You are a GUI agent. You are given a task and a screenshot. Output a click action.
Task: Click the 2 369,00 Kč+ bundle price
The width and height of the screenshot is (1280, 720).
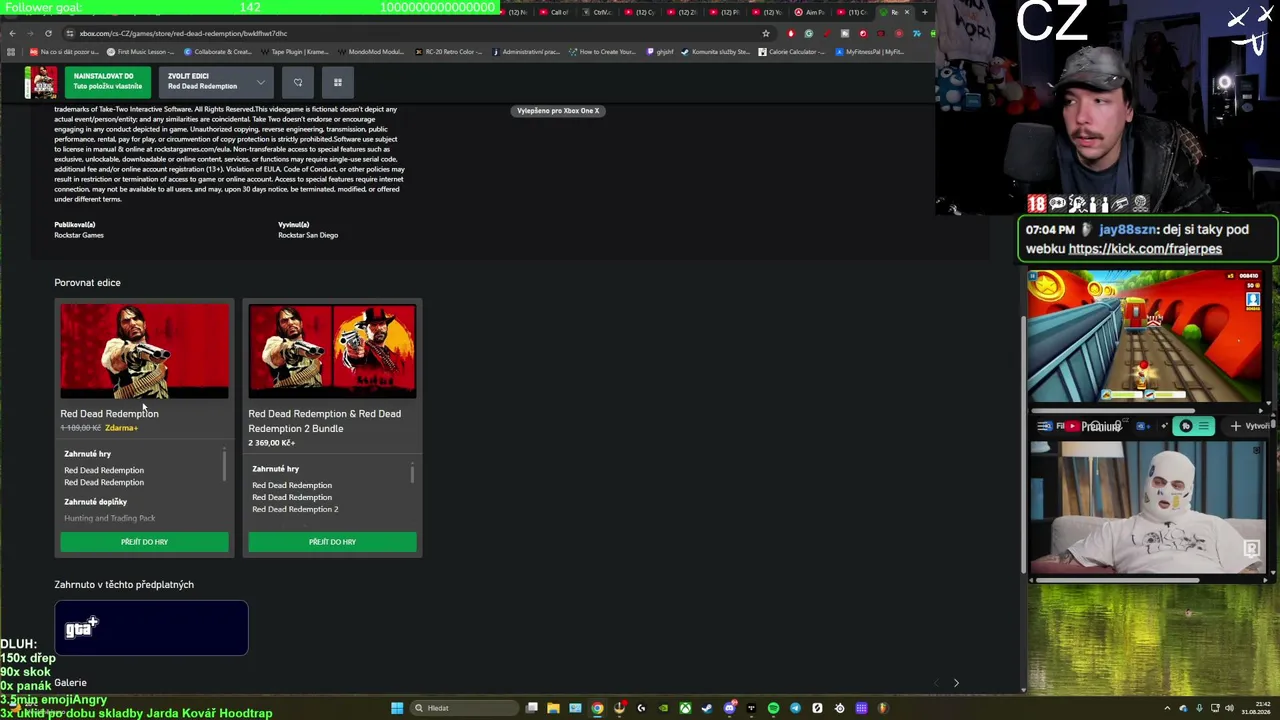pos(272,443)
